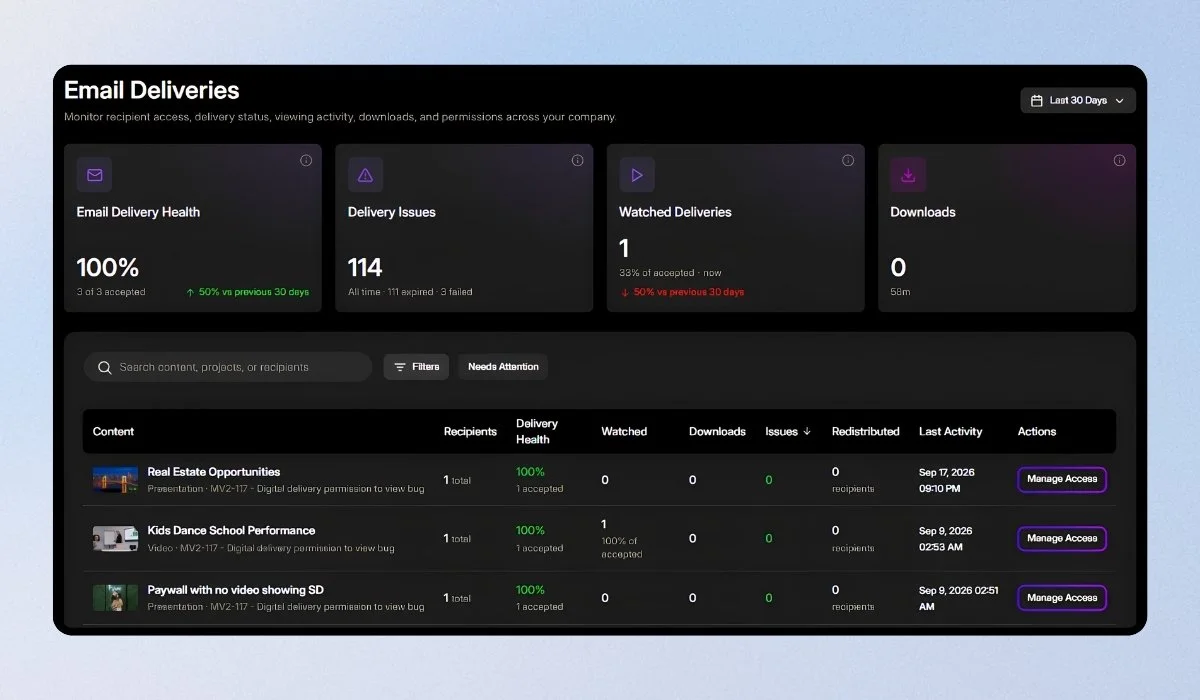This screenshot has height=700, width=1200.
Task: Manage Access for Kids Dance School Performance
Action: click(x=1062, y=538)
